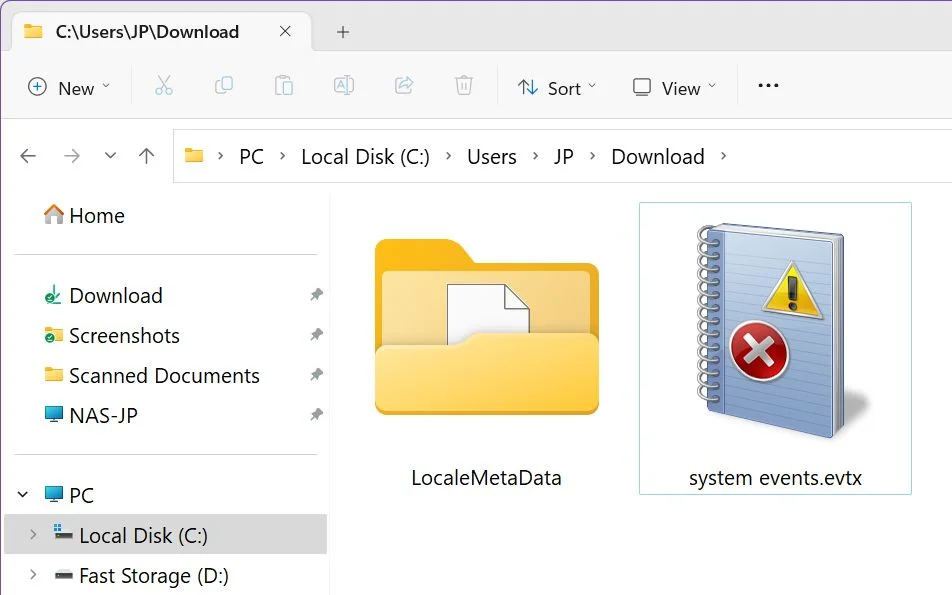Click the folder icon in address bar
This screenshot has height=595, width=952.
click(x=194, y=155)
